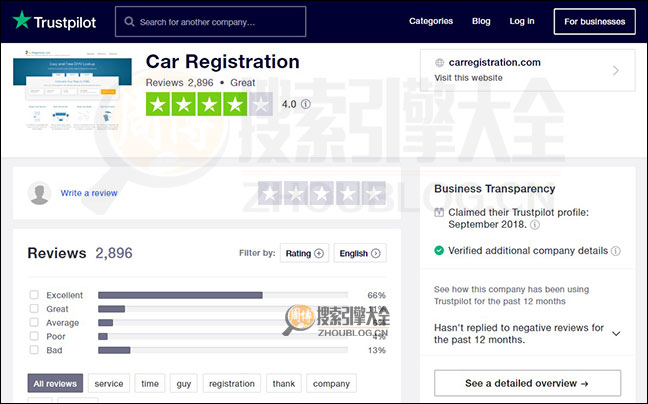
Task: Click the user avatar beside Write a review
Action: (40, 193)
